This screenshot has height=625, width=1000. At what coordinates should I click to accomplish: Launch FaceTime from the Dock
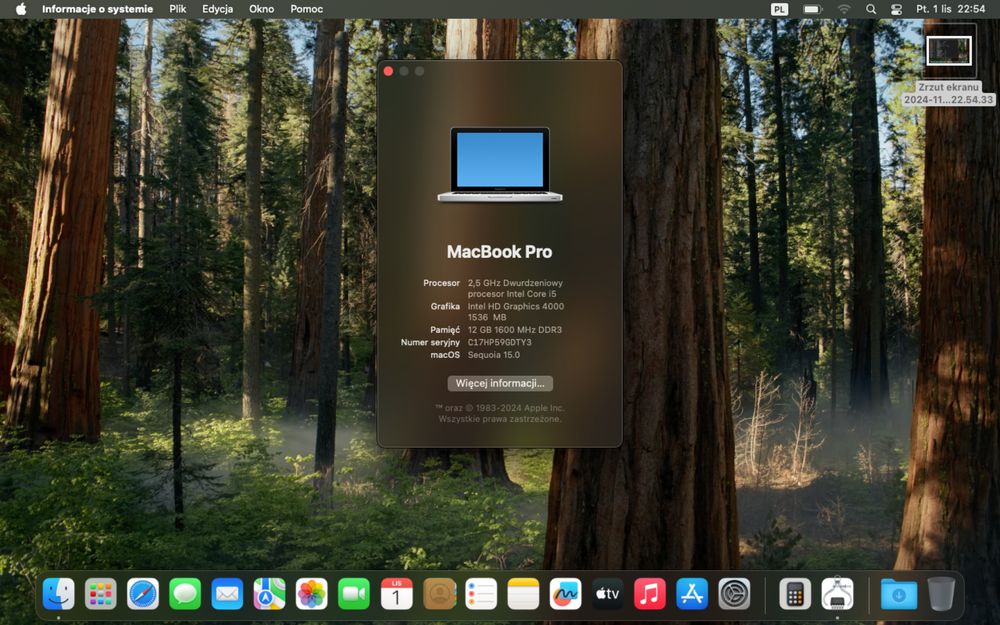[354, 594]
